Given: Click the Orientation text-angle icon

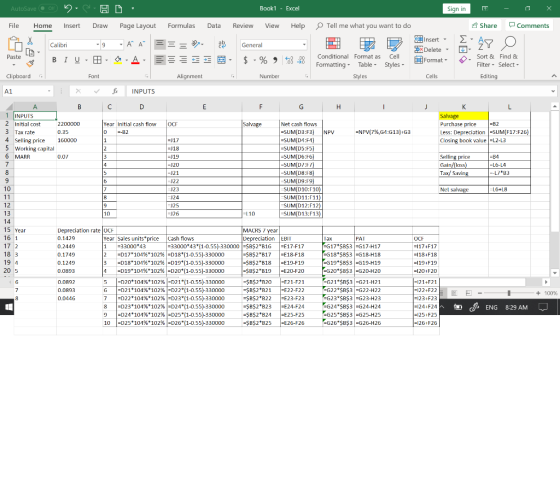Looking at the screenshot, I should (196, 44).
